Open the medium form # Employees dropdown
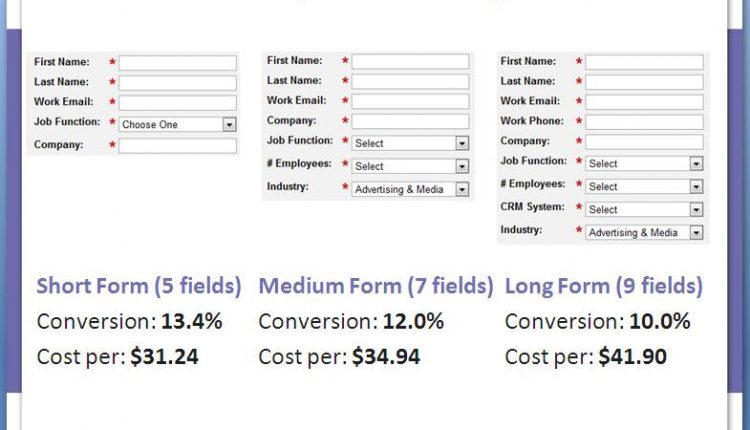The height and width of the screenshot is (430, 750). (x=410, y=166)
